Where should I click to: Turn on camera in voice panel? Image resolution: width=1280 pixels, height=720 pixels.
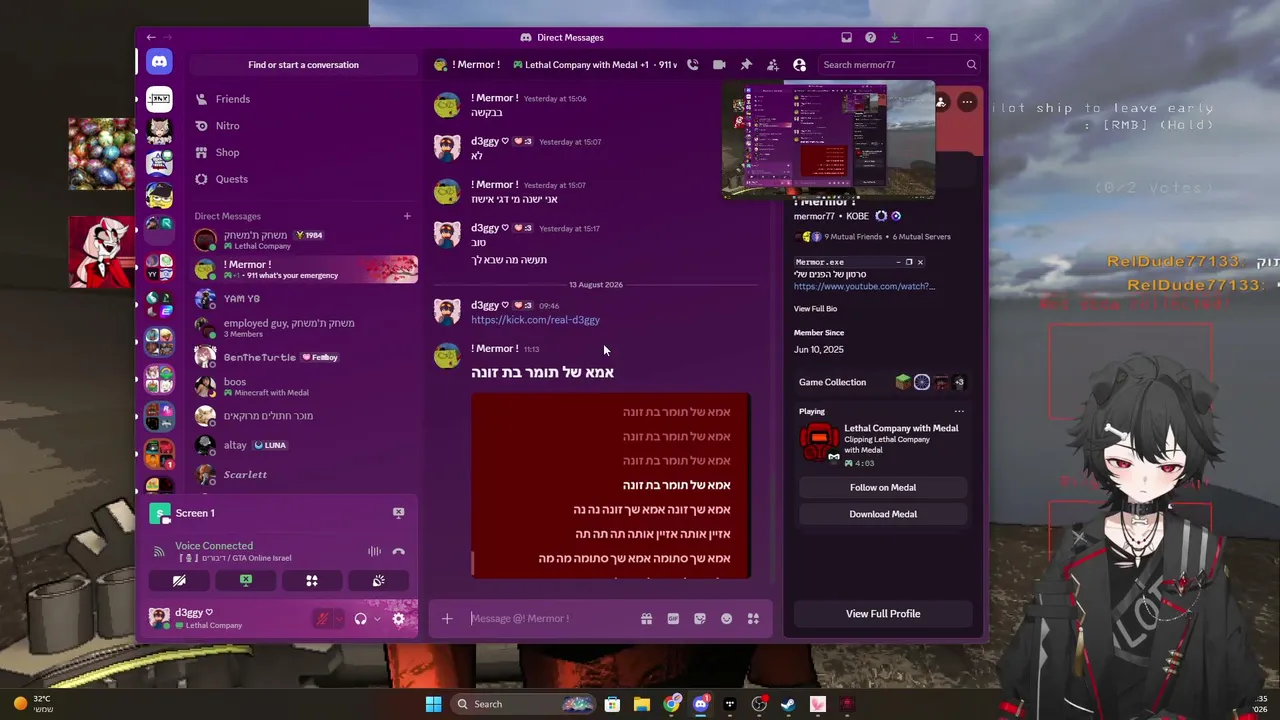179,580
